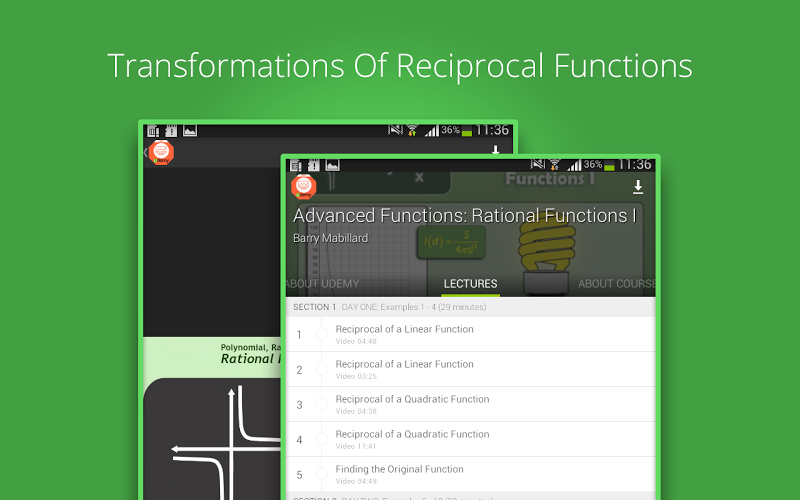
Task: Switch to the LECTURES tab
Action: pyautogui.click(x=470, y=284)
